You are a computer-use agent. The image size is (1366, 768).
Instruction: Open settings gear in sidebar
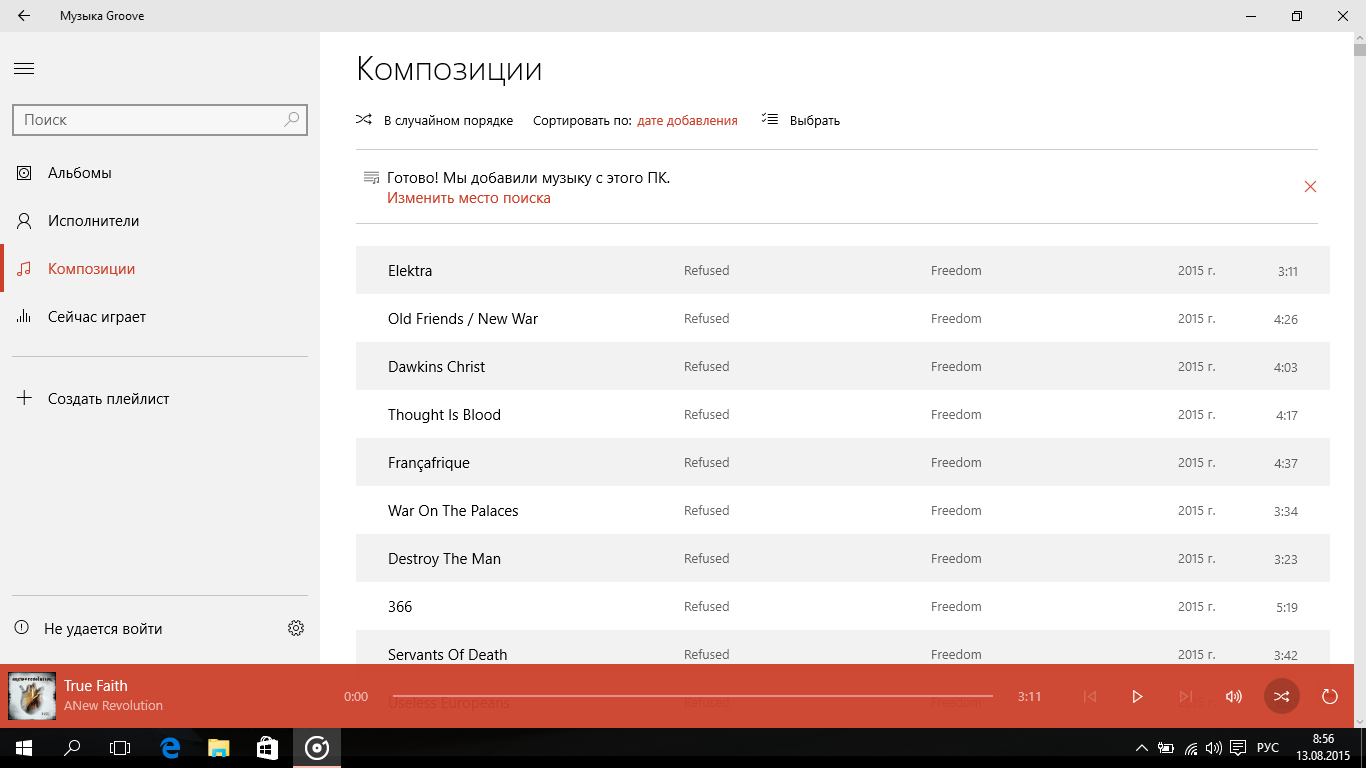[x=296, y=629]
